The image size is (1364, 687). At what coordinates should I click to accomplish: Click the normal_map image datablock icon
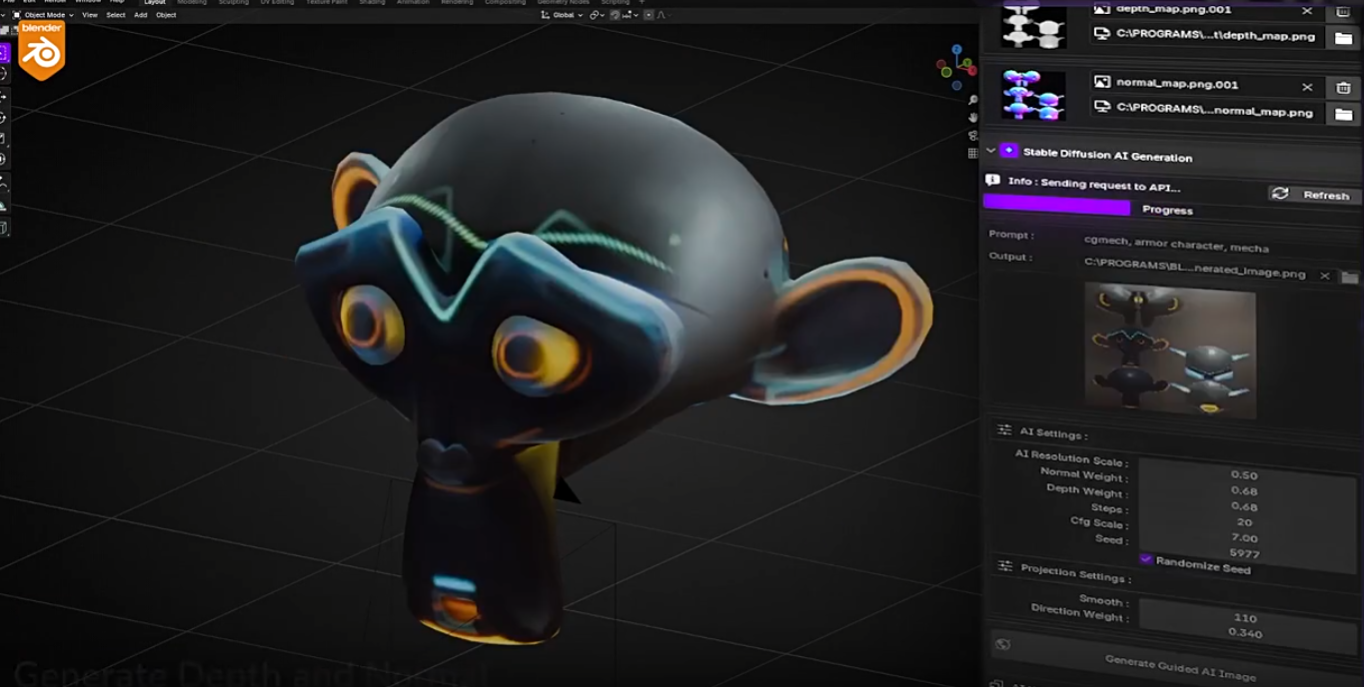tap(1102, 83)
